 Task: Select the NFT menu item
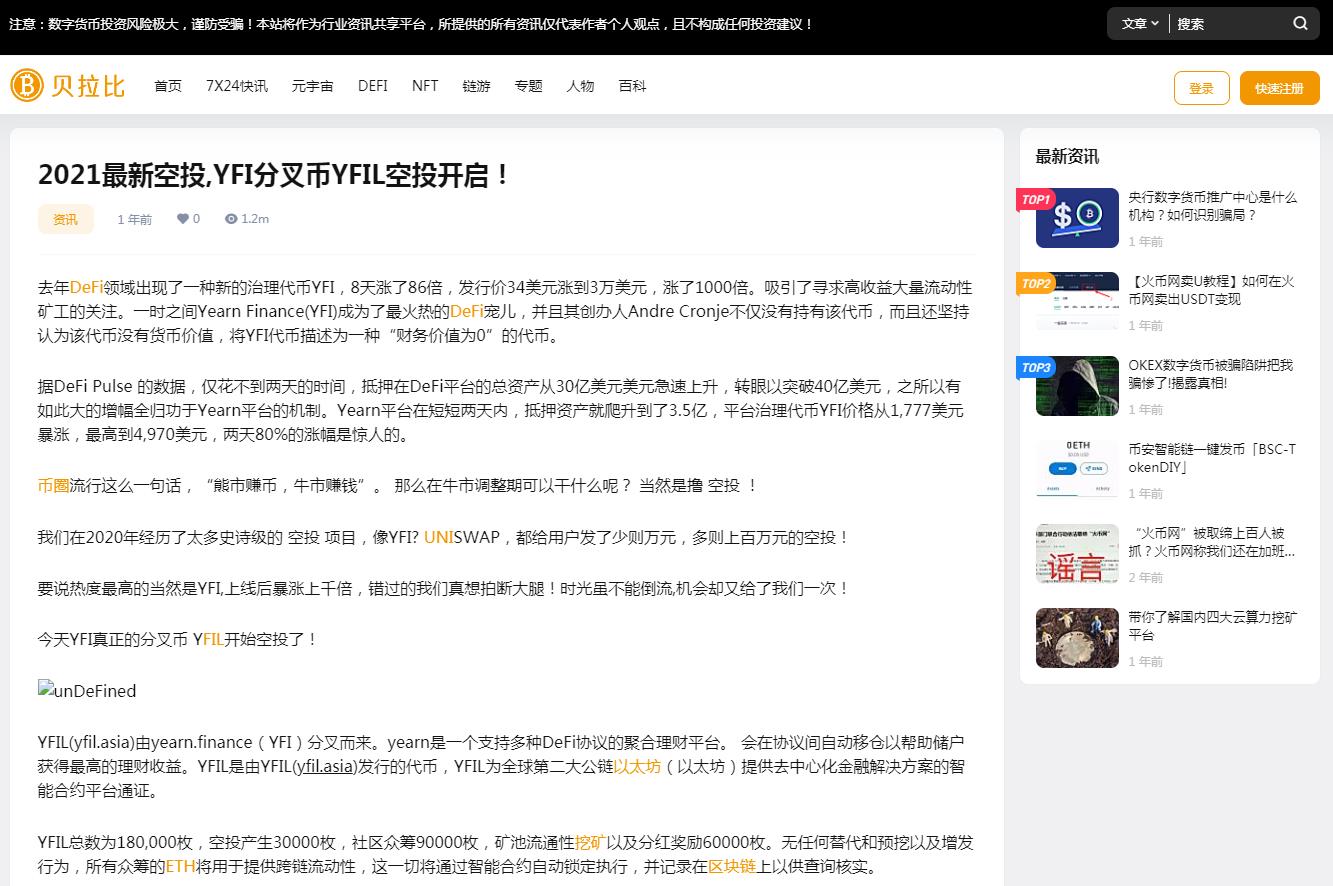[x=425, y=86]
